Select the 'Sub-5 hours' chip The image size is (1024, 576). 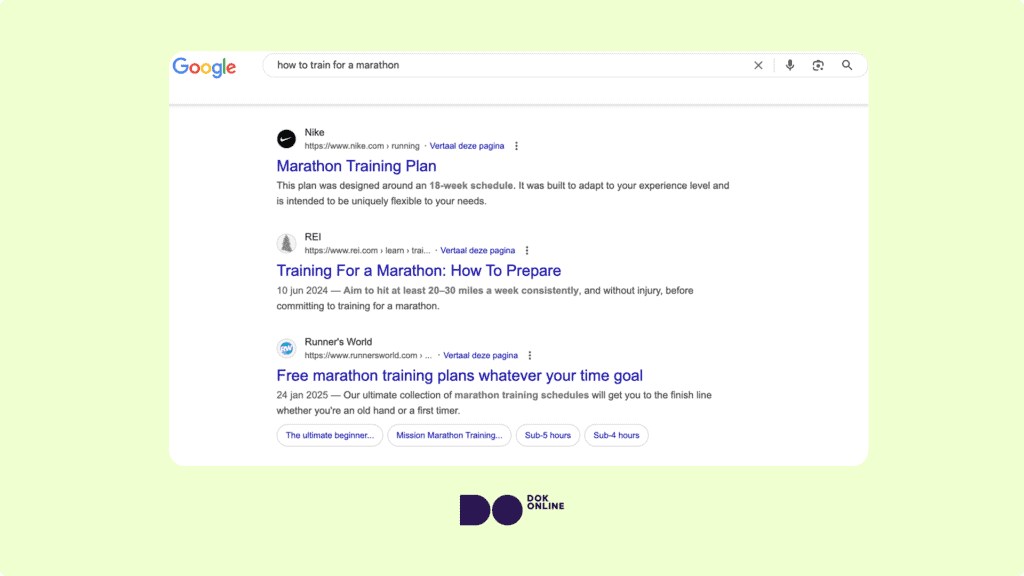[548, 435]
